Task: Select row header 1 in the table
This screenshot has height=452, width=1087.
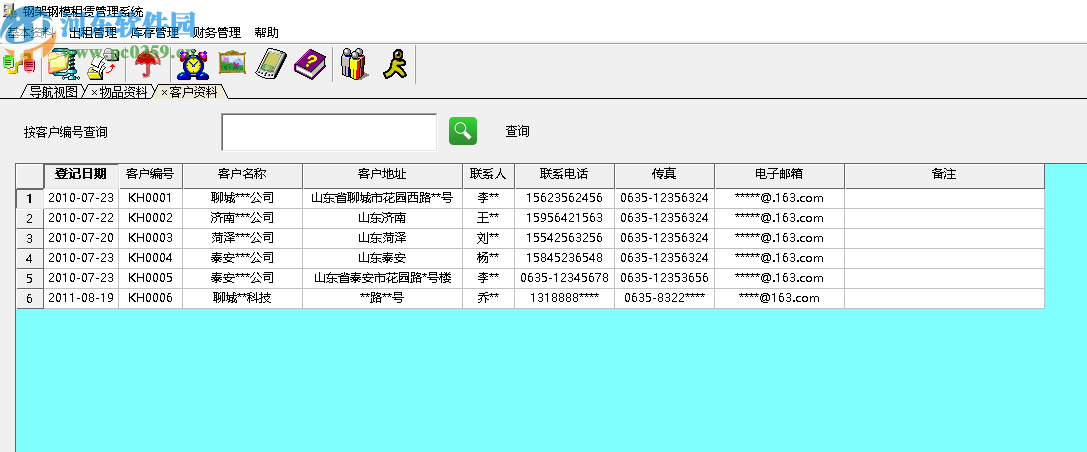Action: tap(30, 198)
